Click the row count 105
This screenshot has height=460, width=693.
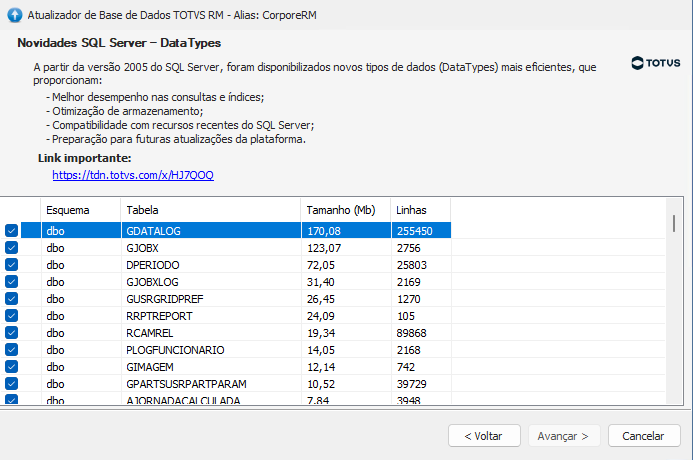406,316
